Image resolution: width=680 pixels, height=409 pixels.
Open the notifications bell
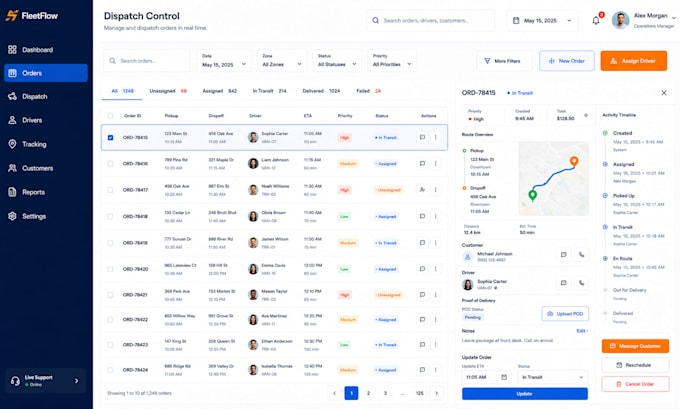[596, 20]
